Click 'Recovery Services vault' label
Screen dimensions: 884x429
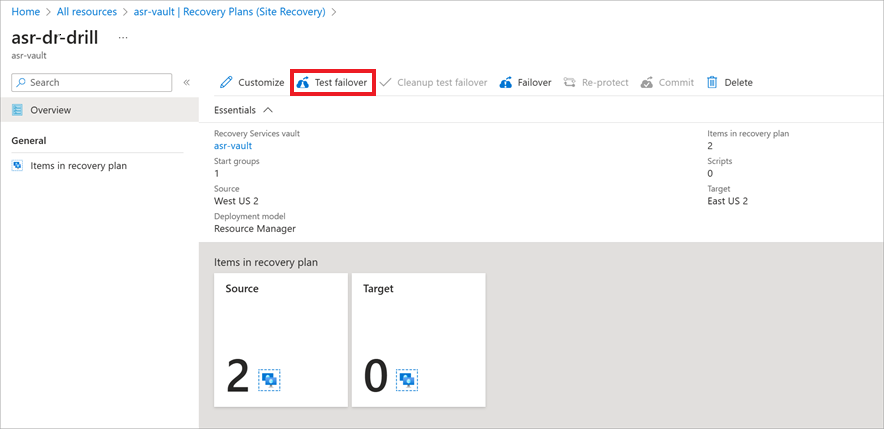click(257, 134)
